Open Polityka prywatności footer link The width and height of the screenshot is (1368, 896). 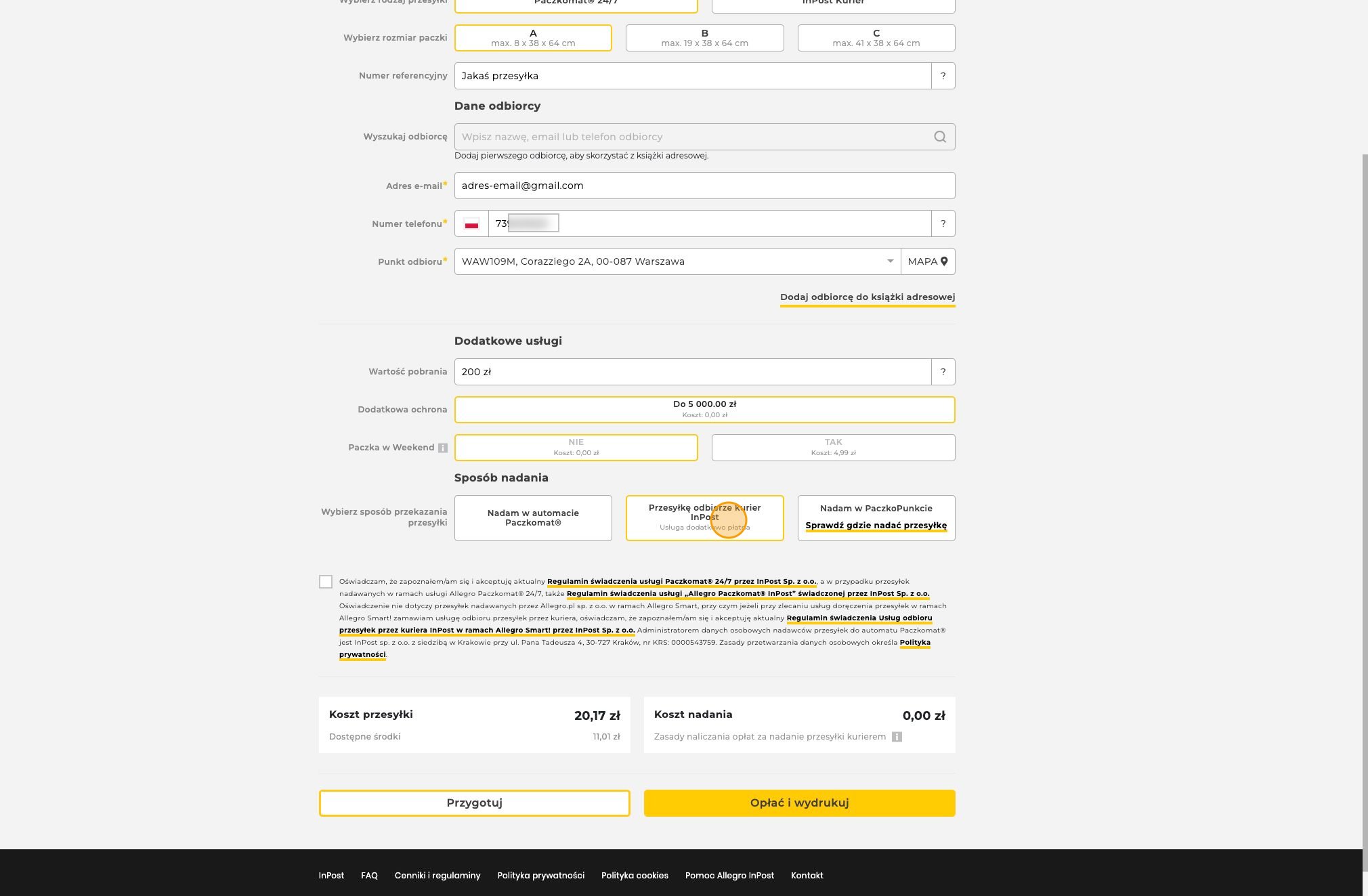pyautogui.click(x=540, y=876)
